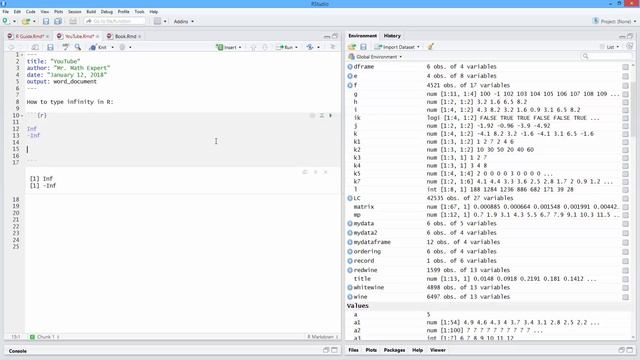This screenshot has height=360, width=640.
Task: Click the spell check icon in the editor
Action: point(65,47)
